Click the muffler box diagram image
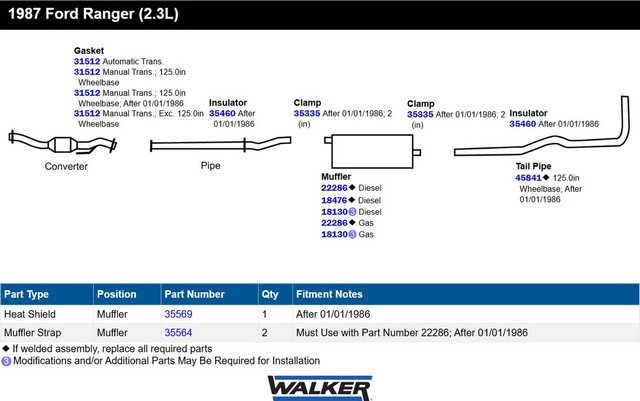 click(372, 151)
